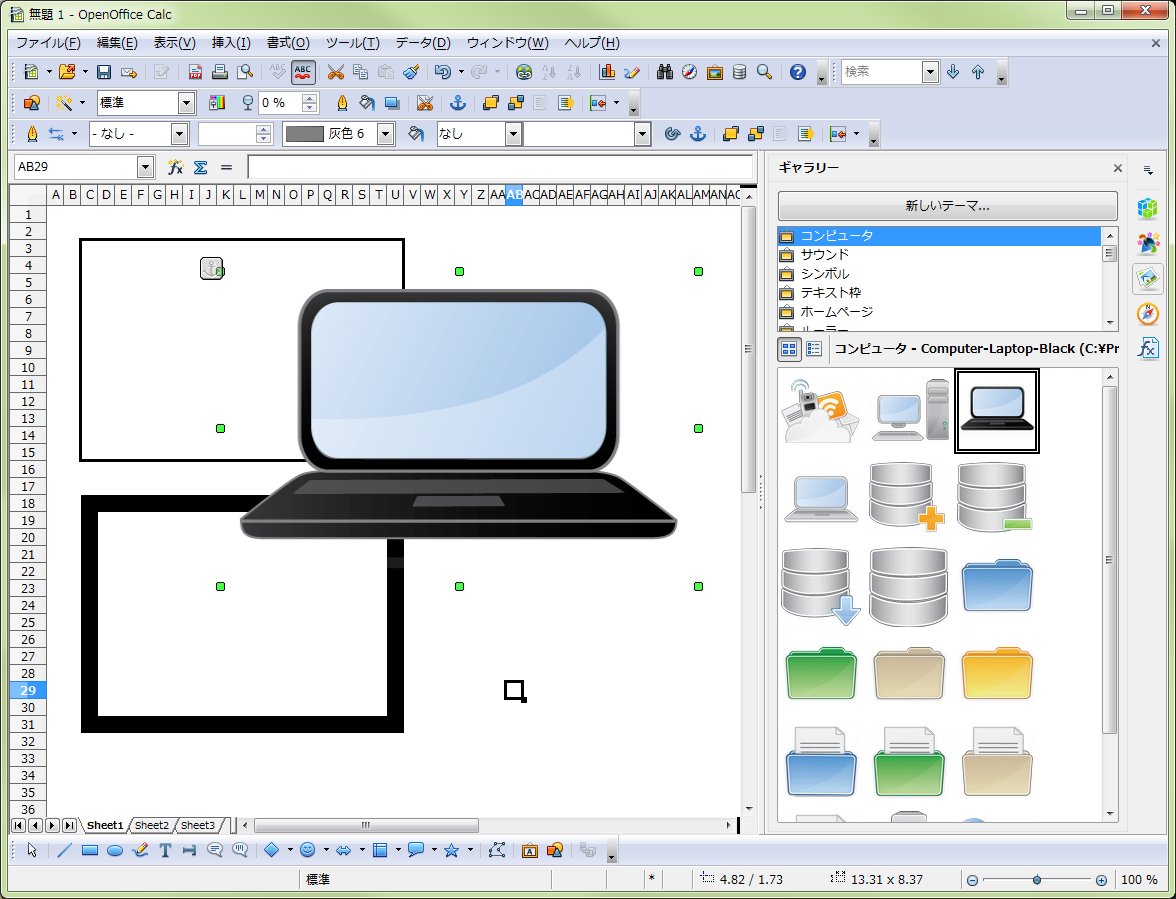Open the ファイル(F) menu
This screenshot has height=899, width=1176.
(48, 43)
